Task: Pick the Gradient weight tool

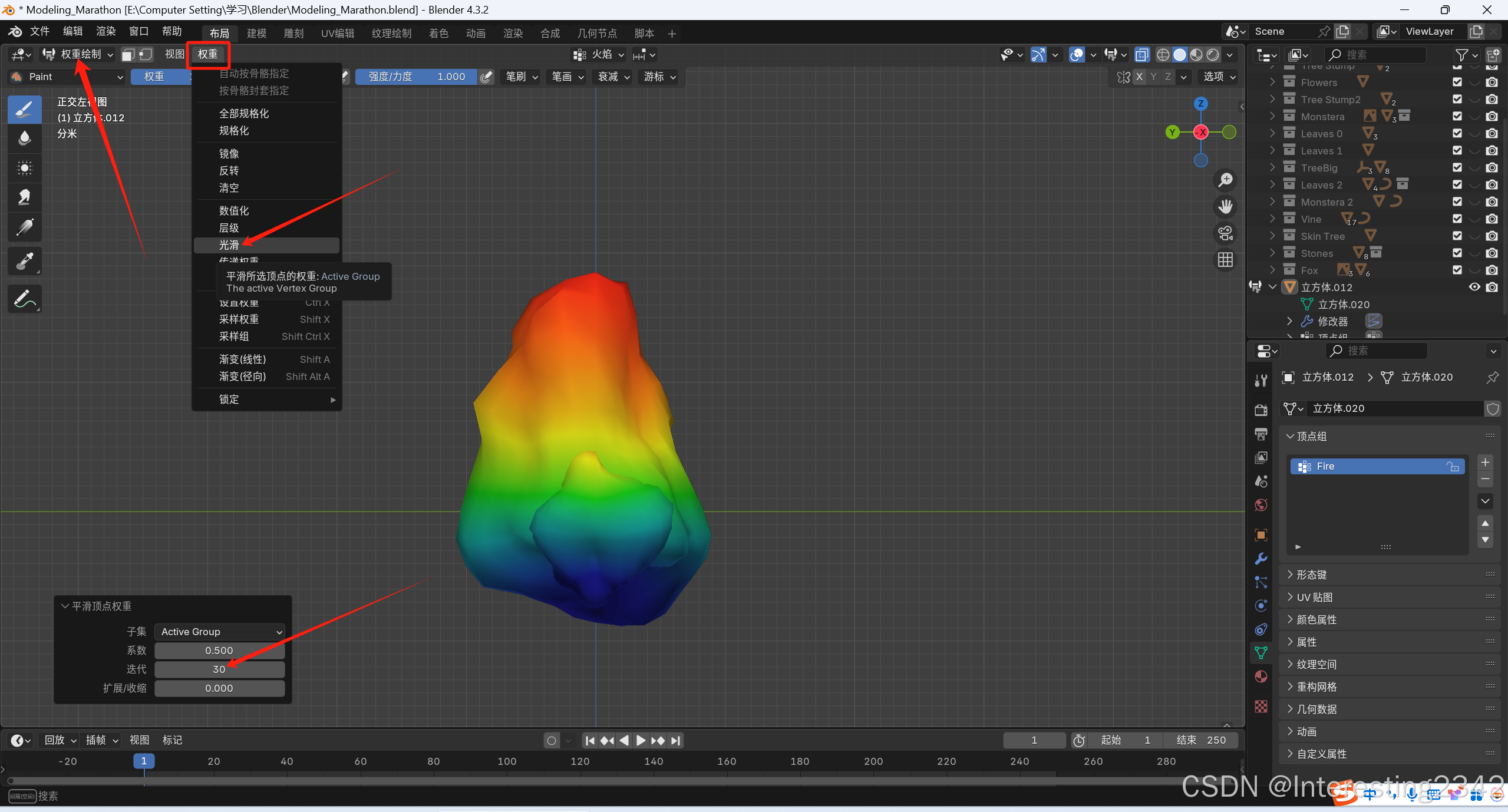Action: pos(24,227)
